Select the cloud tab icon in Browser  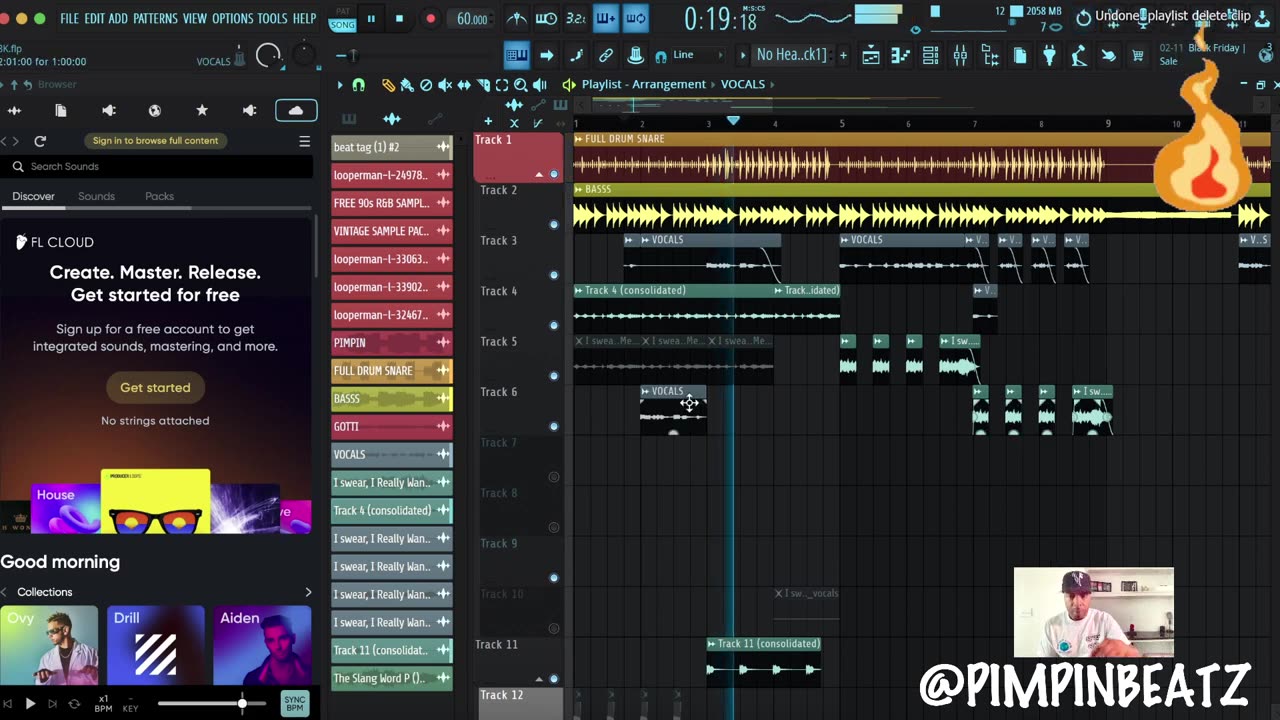pos(296,110)
